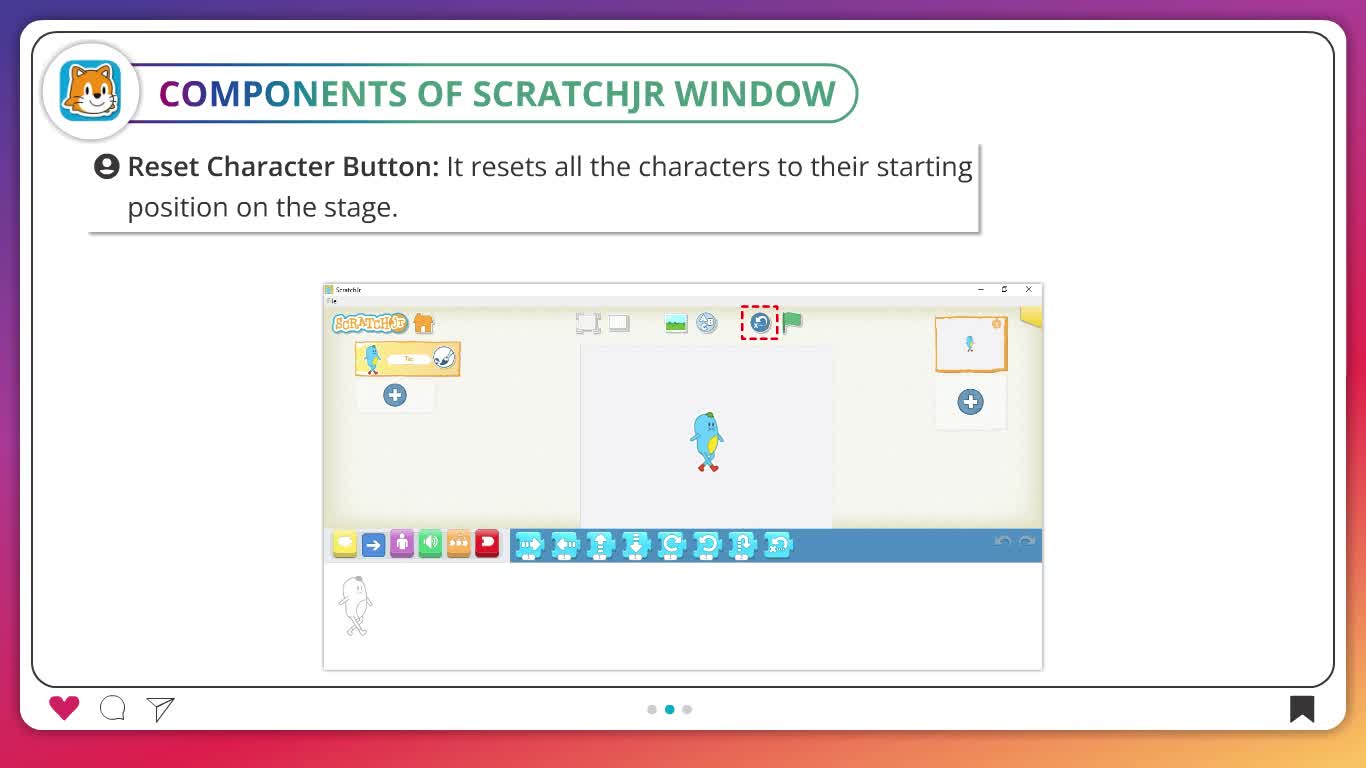Click the Redo arrow in blocks bar
Screen dimensions: 1366x768
point(1026,542)
